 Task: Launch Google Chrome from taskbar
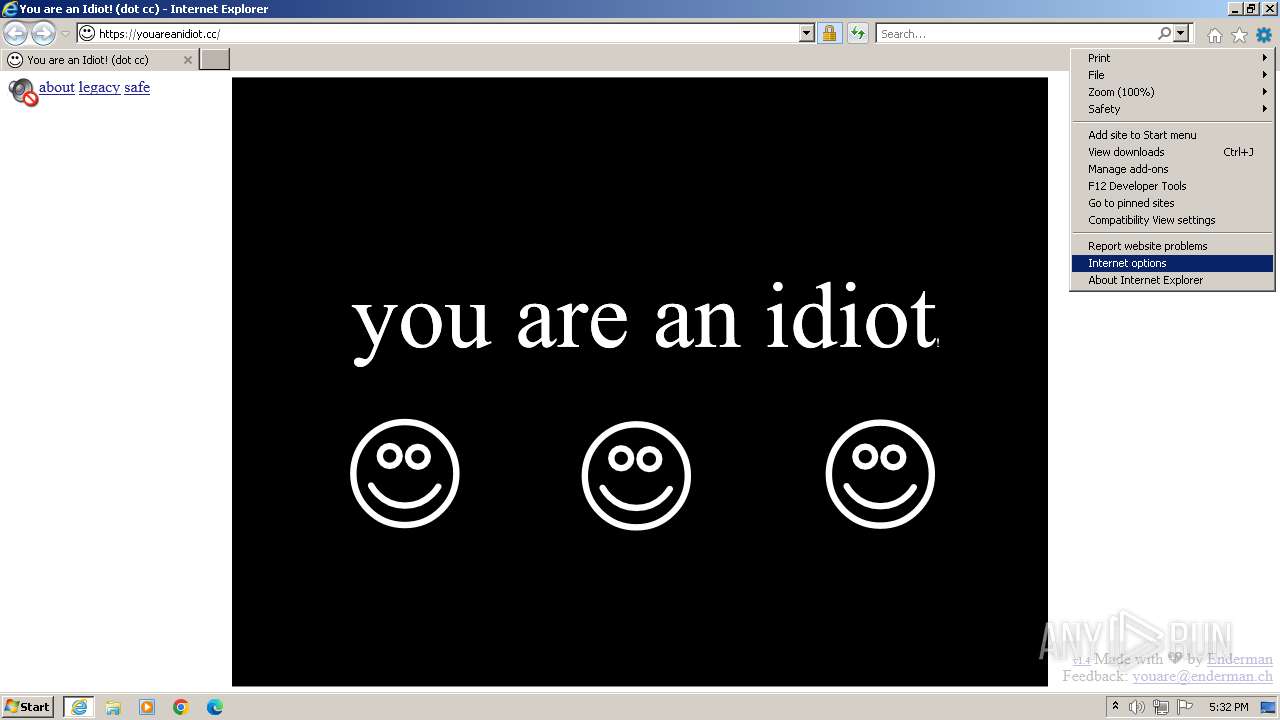coord(181,707)
